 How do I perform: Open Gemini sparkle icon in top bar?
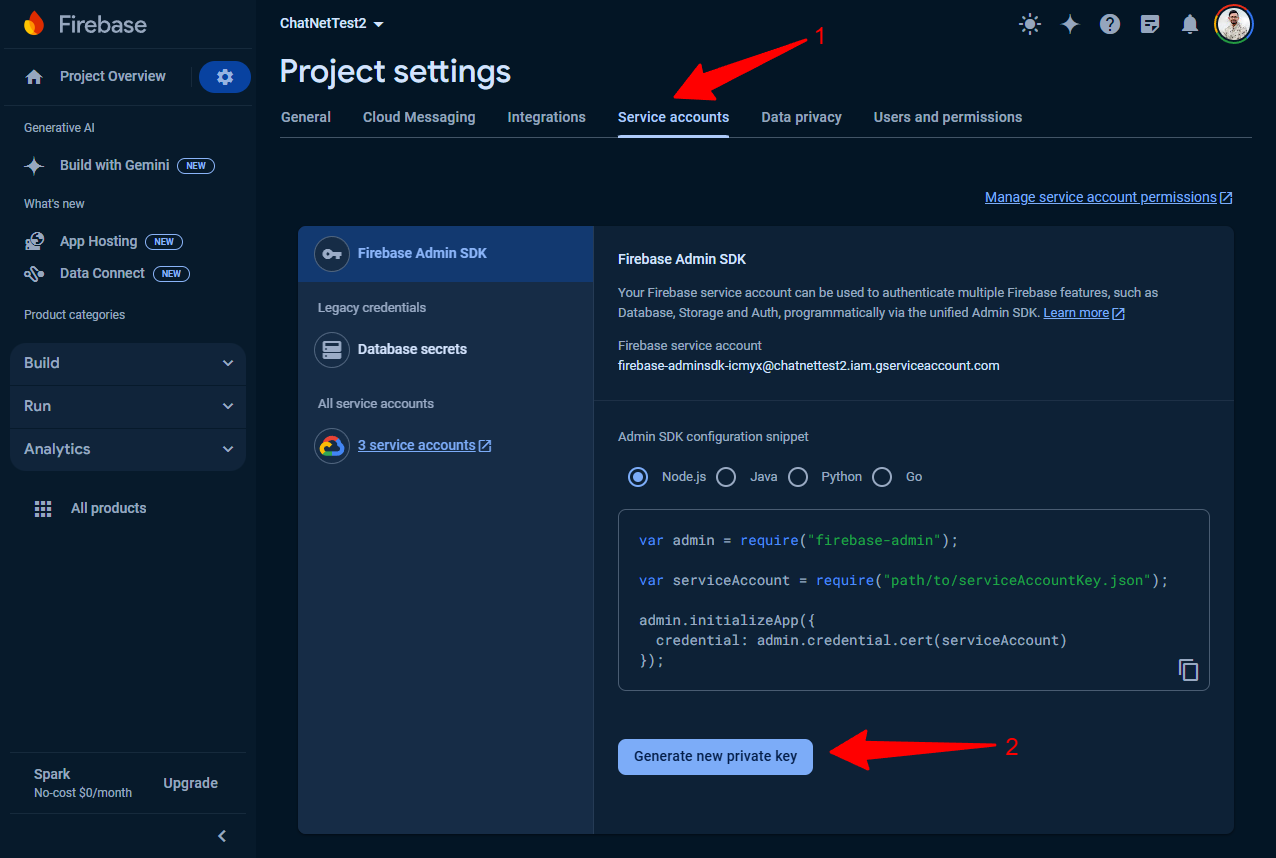1070,24
